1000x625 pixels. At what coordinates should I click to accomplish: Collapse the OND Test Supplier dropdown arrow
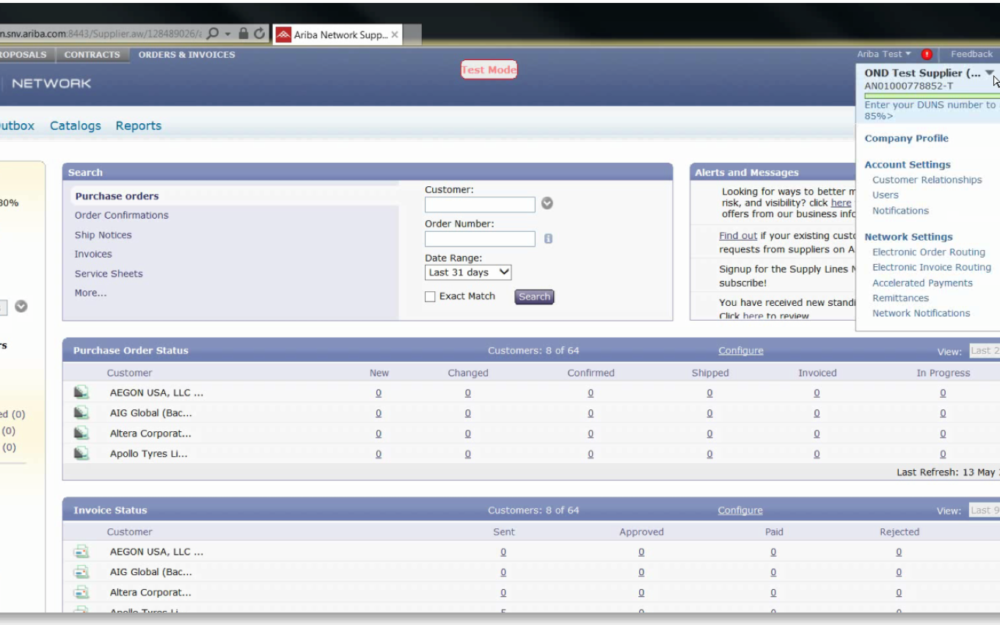pyautogui.click(x=989, y=73)
